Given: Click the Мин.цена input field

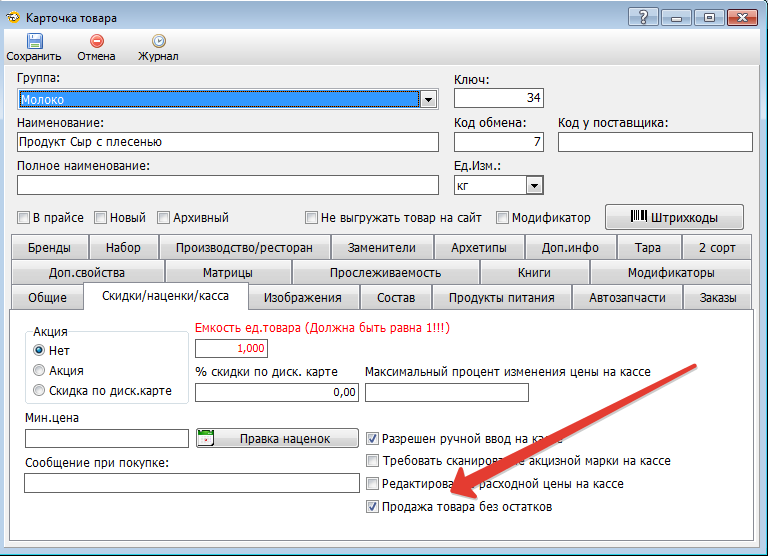Looking at the screenshot, I should coord(106,438).
